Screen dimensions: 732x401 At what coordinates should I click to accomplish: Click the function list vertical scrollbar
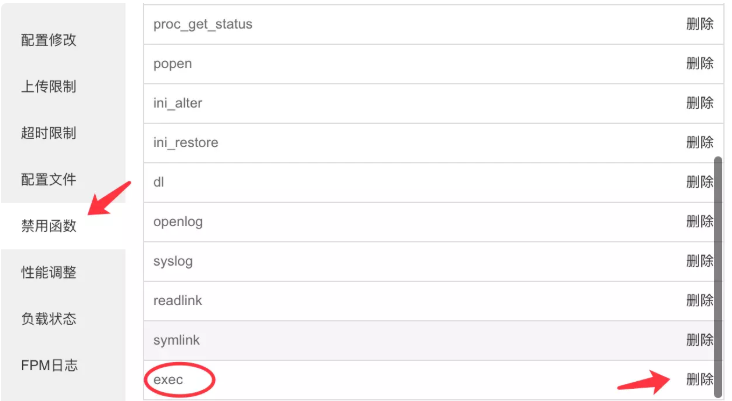(x=718, y=275)
